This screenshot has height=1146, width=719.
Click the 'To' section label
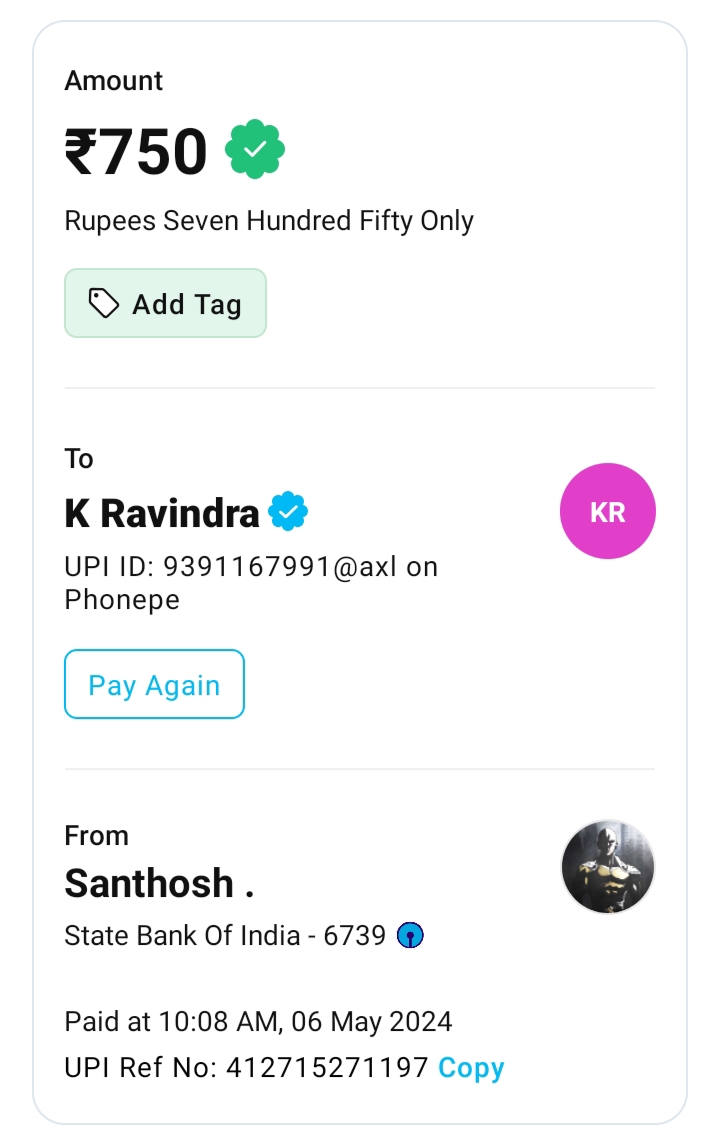79,459
